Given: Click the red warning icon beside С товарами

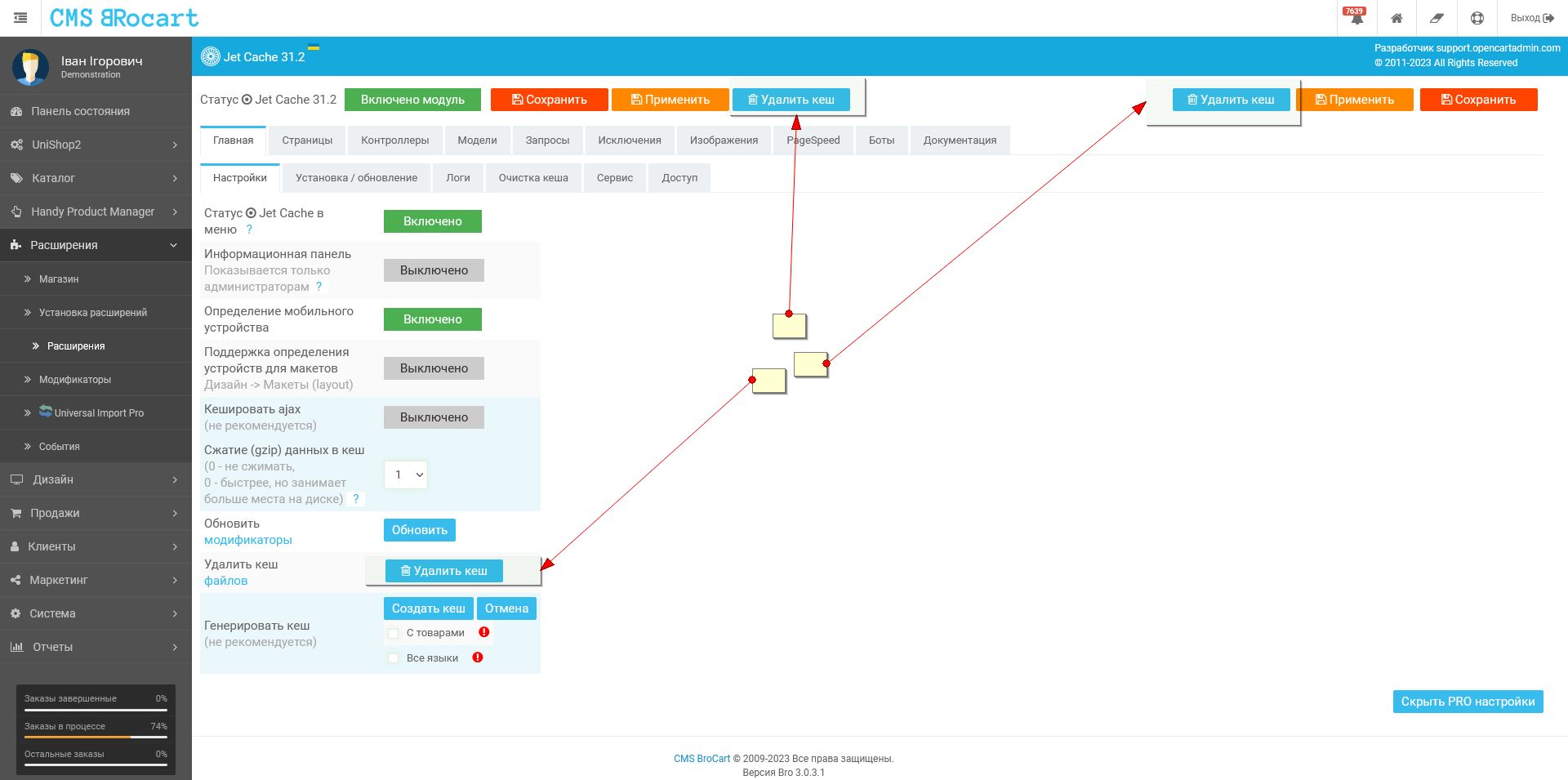Looking at the screenshot, I should 484,632.
